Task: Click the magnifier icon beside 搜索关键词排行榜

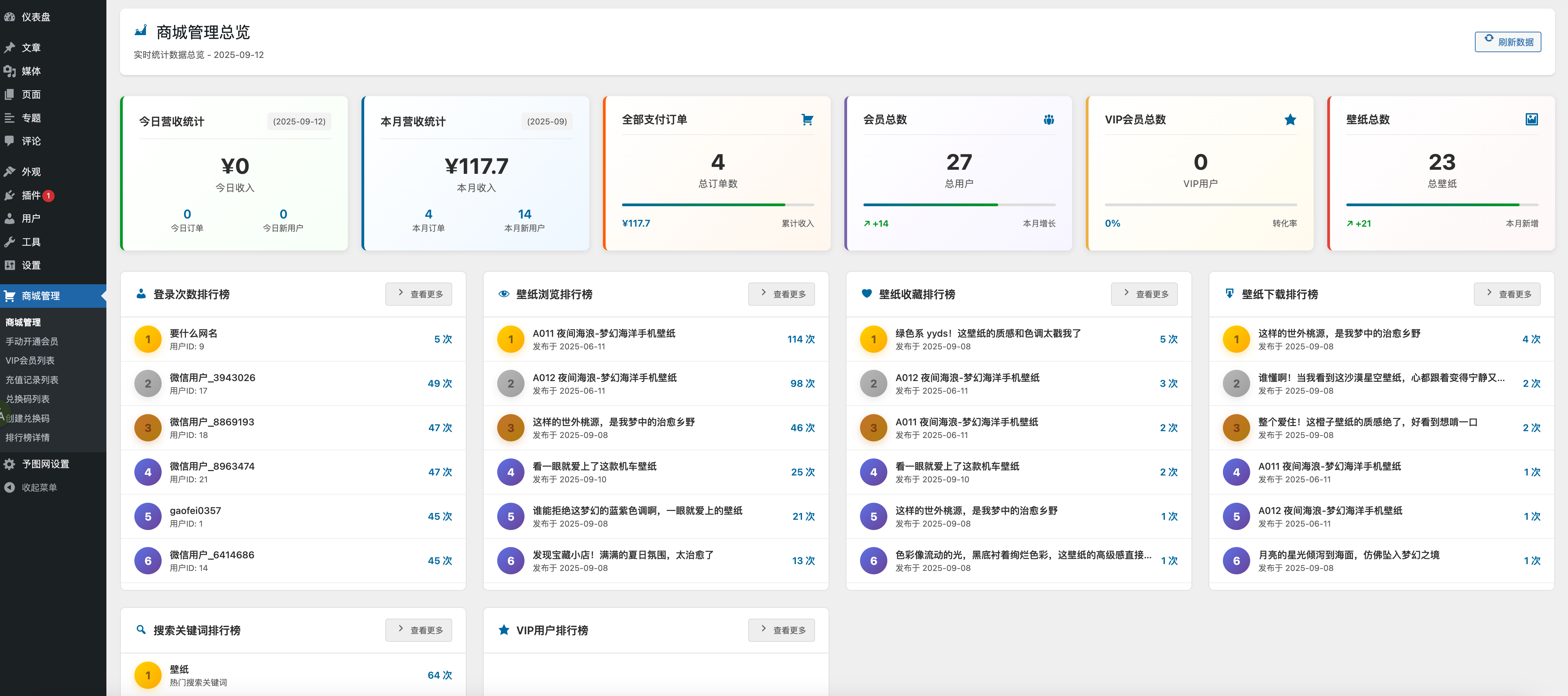Action: tap(140, 630)
